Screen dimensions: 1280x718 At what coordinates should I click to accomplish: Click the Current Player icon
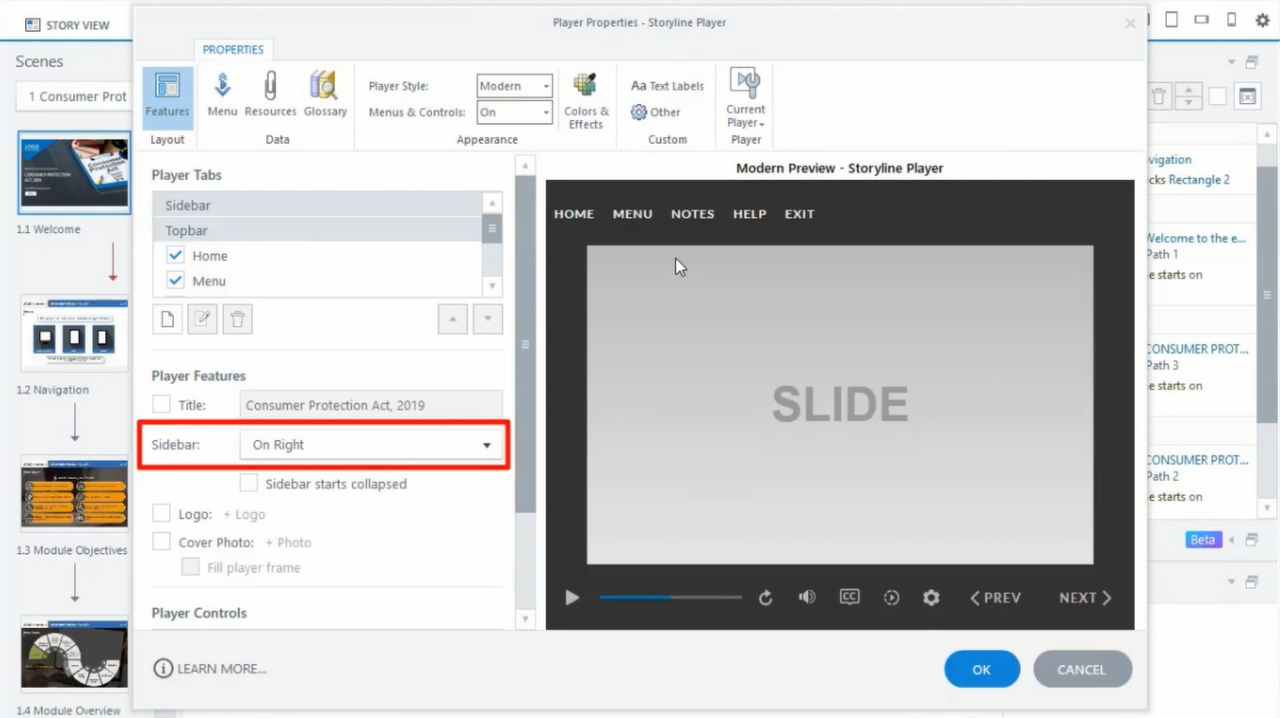pyautogui.click(x=746, y=98)
